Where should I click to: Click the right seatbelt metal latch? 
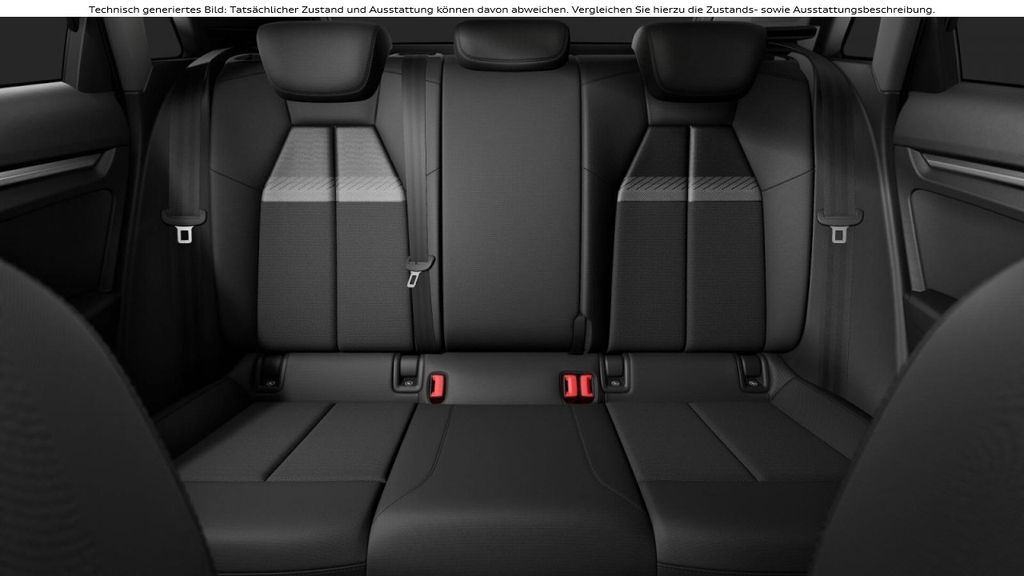point(838,232)
